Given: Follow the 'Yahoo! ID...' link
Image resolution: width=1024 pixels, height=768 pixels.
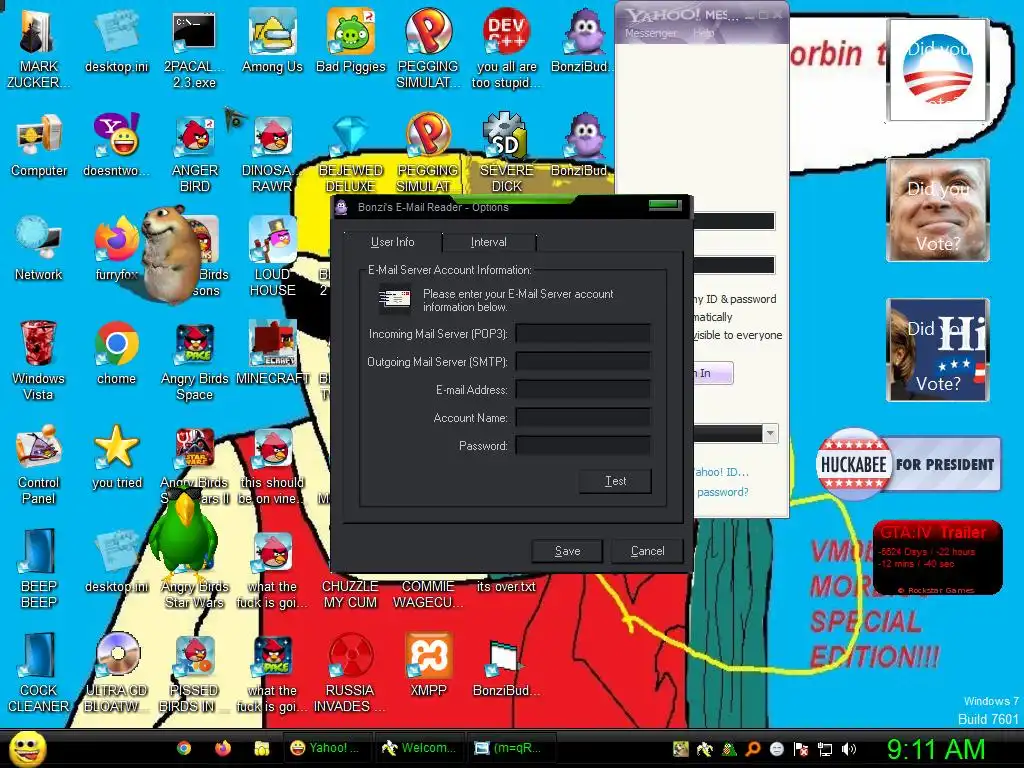Looking at the screenshot, I should coord(722,472).
